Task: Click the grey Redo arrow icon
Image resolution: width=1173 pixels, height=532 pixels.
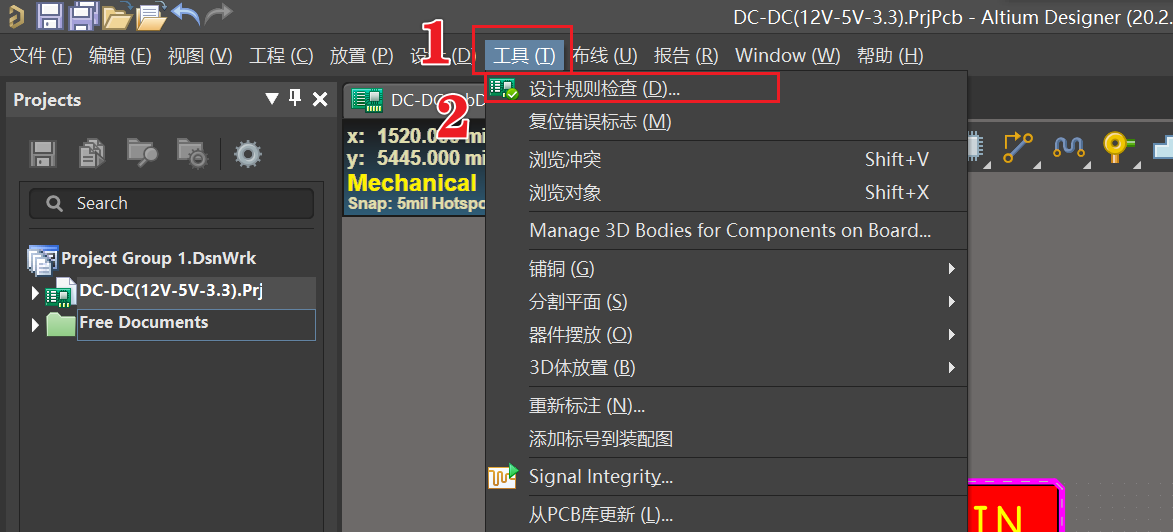Action: [x=218, y=13]
